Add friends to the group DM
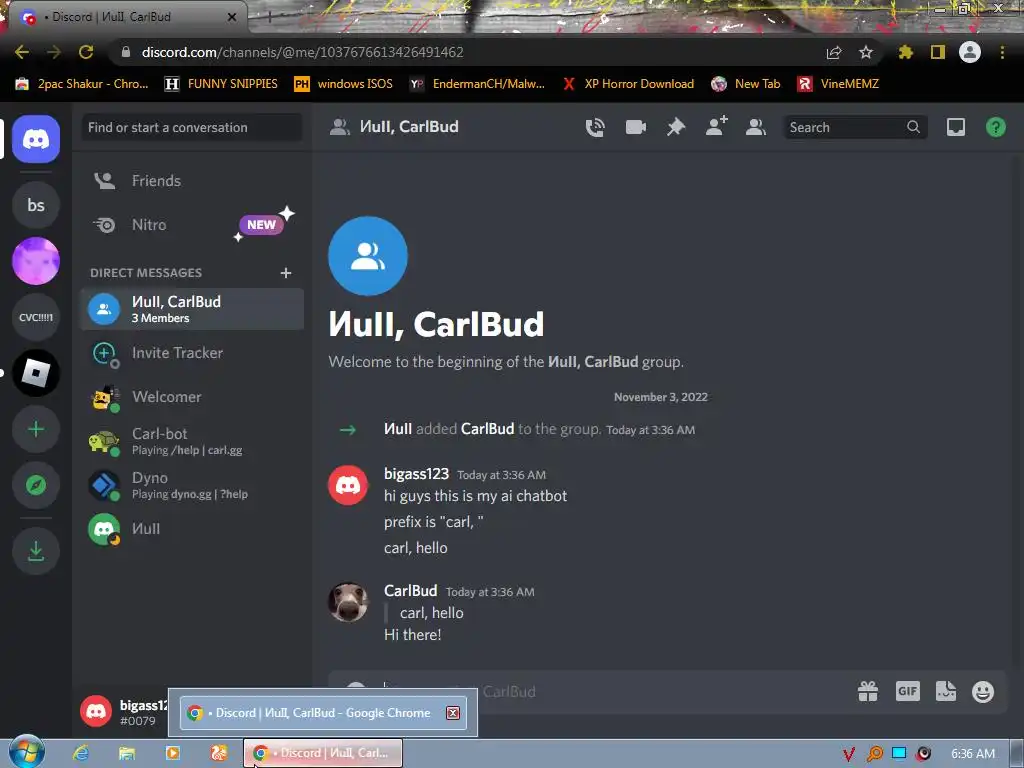Viewport: 1024px width, 768px height. 716,126
